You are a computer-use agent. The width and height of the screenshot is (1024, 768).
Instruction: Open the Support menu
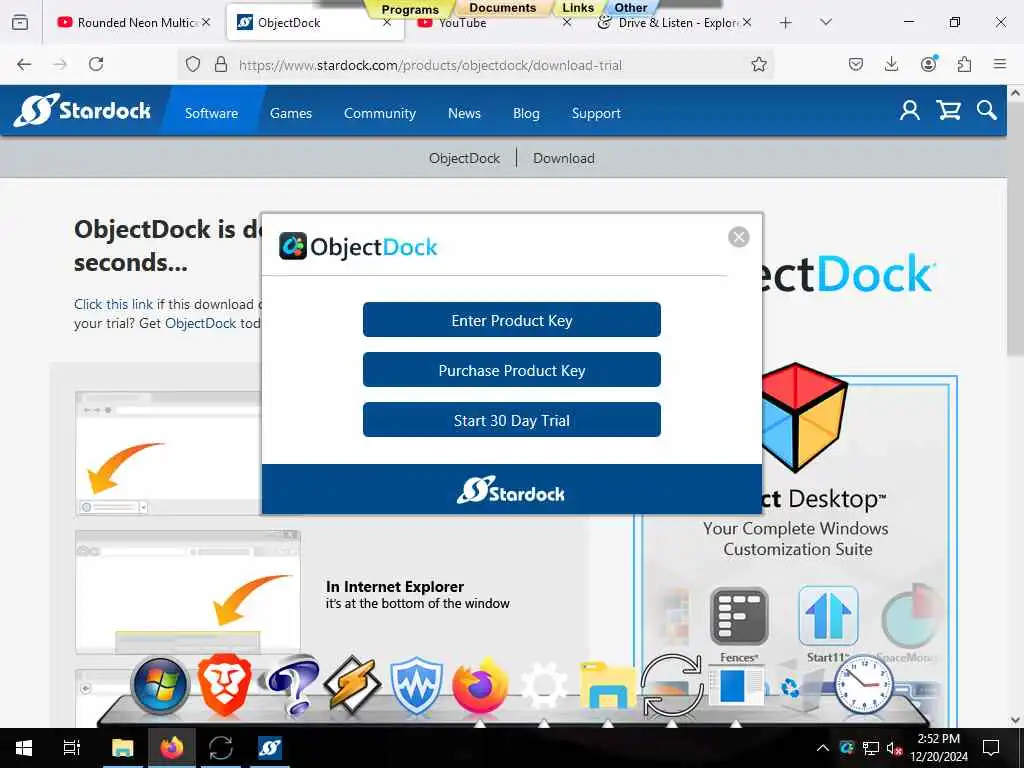[x=596, y=113]
